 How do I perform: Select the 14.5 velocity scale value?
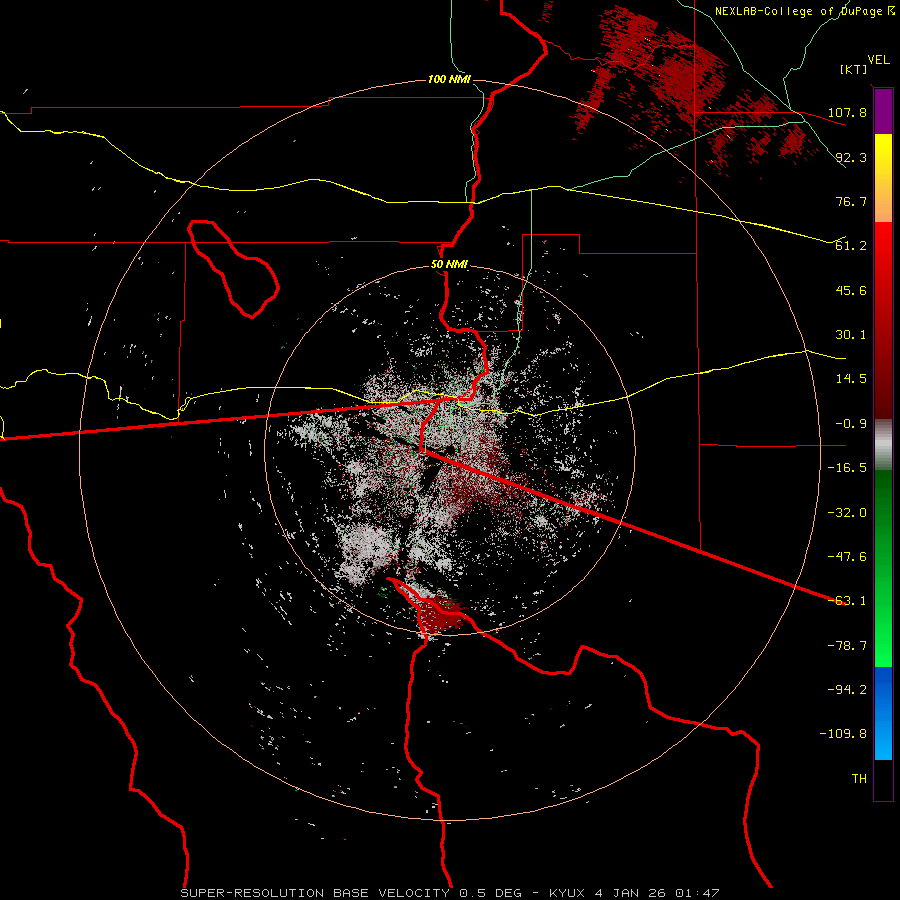click(851, 379)
